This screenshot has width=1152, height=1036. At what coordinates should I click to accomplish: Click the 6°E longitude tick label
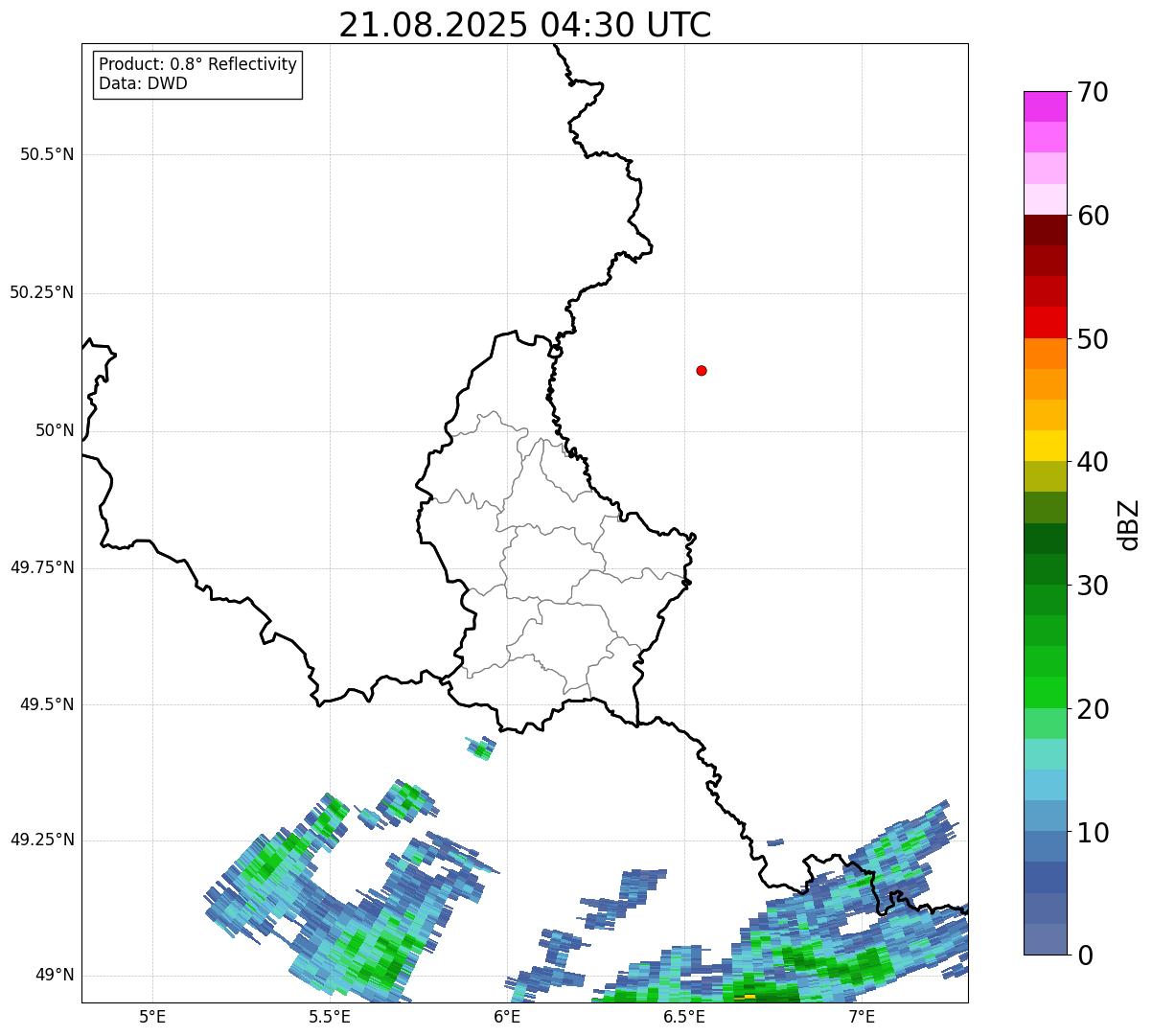(x=507, y=1017)
